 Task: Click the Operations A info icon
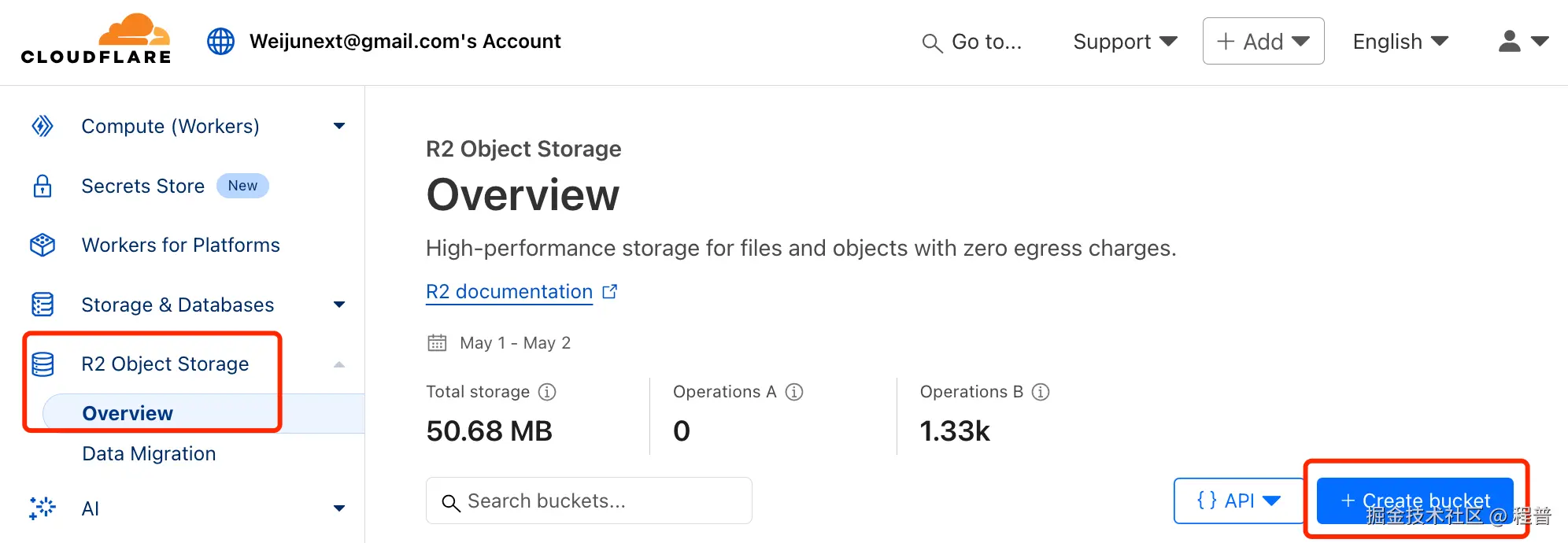(x=794, y=392)
